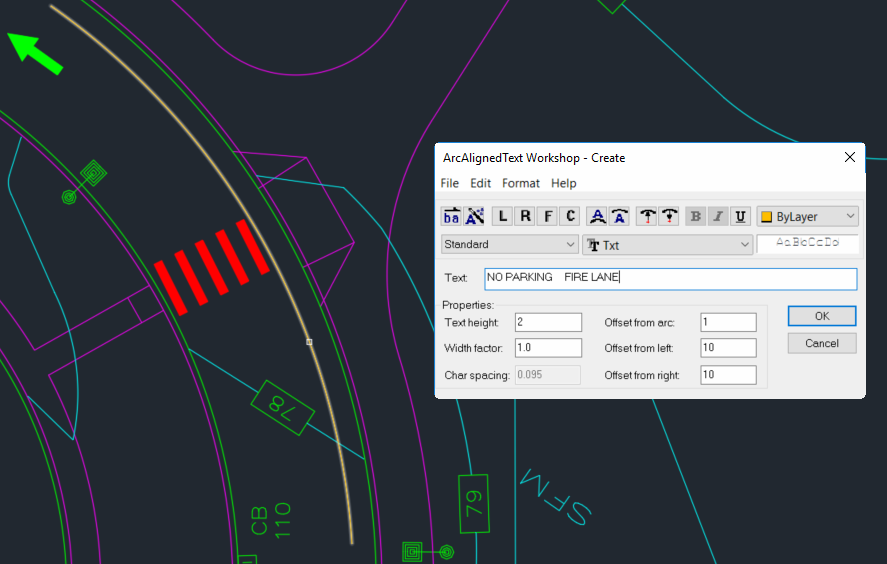Place text on concave side of arc
Screen dimensions: 887x564
pos(620,216)
